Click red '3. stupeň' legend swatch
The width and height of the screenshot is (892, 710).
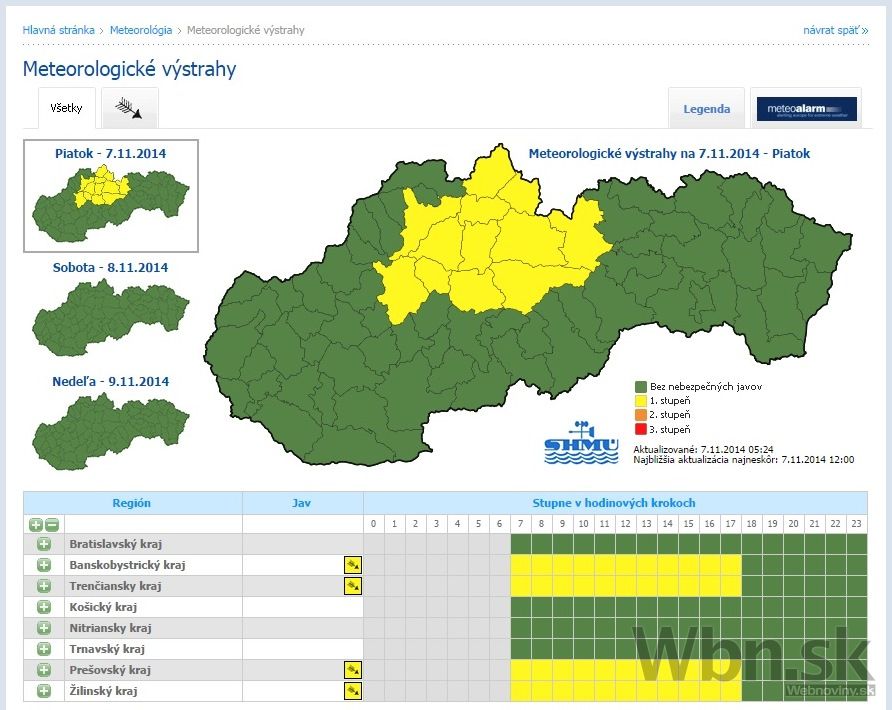(641, 429)
